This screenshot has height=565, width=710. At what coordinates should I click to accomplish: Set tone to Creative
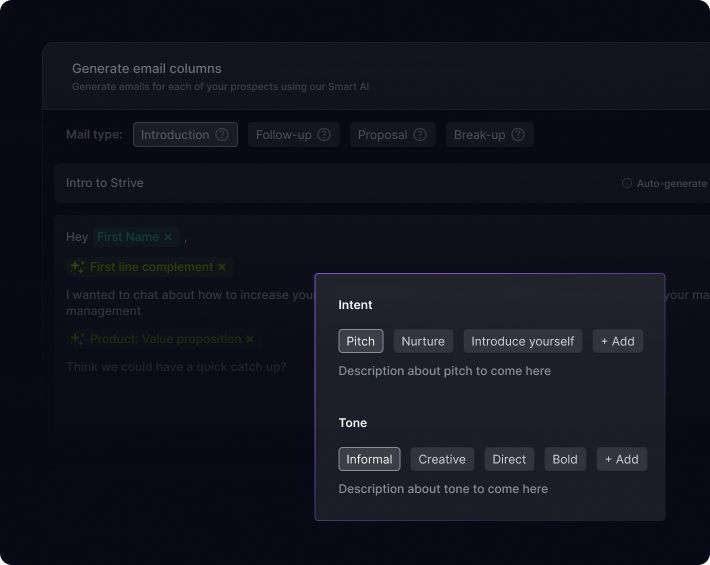coord(442,459)
